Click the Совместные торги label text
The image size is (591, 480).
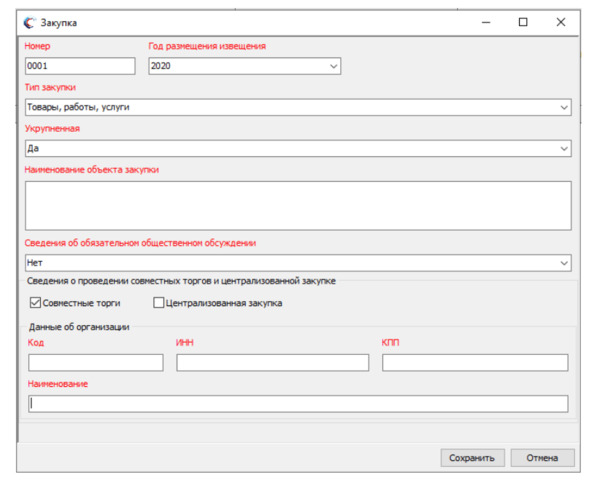point(81,303)
